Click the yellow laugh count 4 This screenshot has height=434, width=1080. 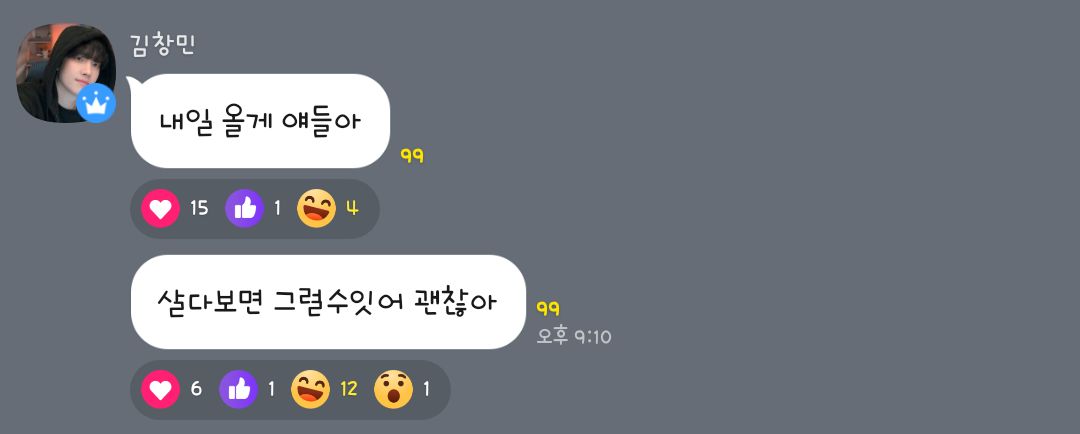click(x=352, y=208)
